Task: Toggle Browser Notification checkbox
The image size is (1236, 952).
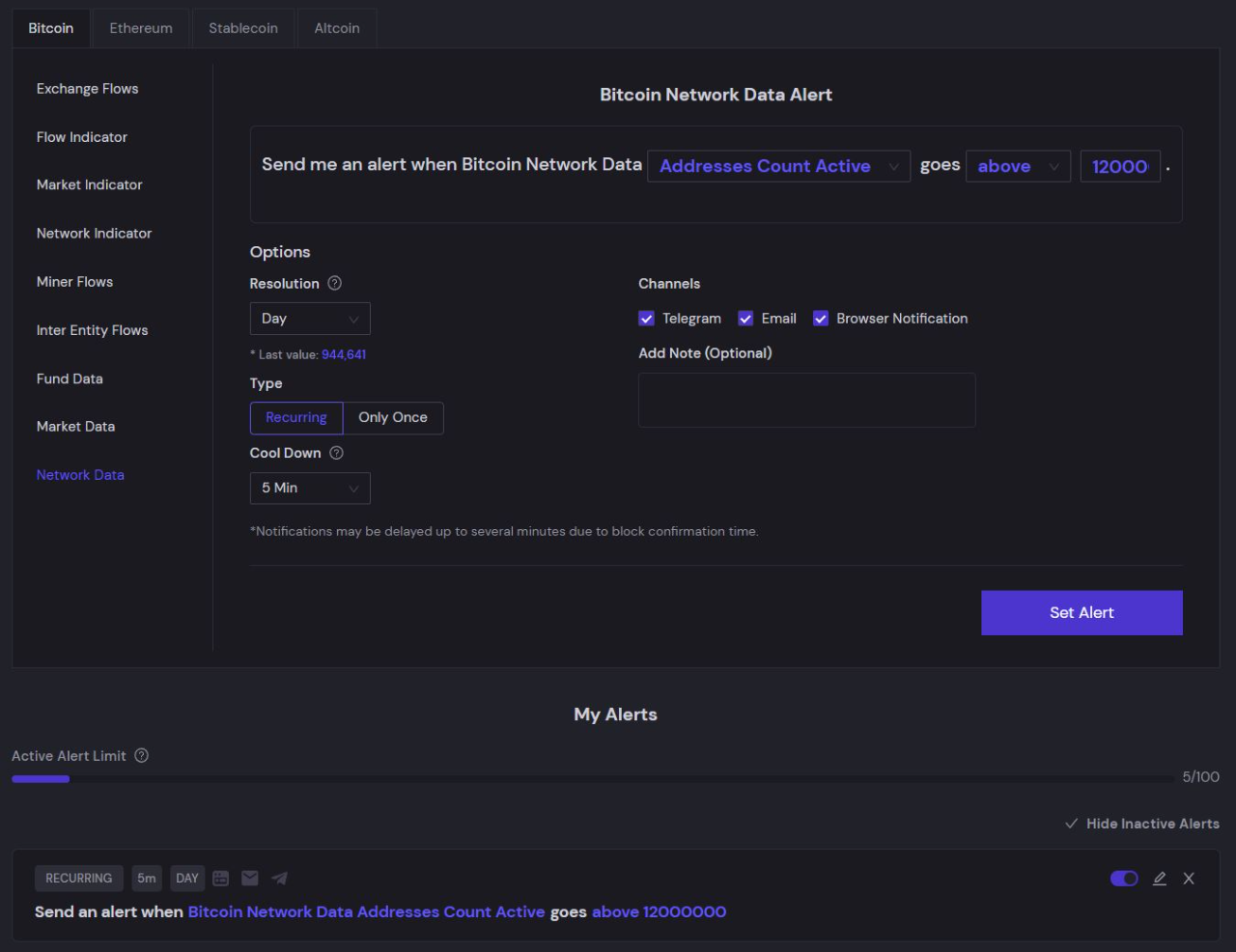Action: click(821, 319)
